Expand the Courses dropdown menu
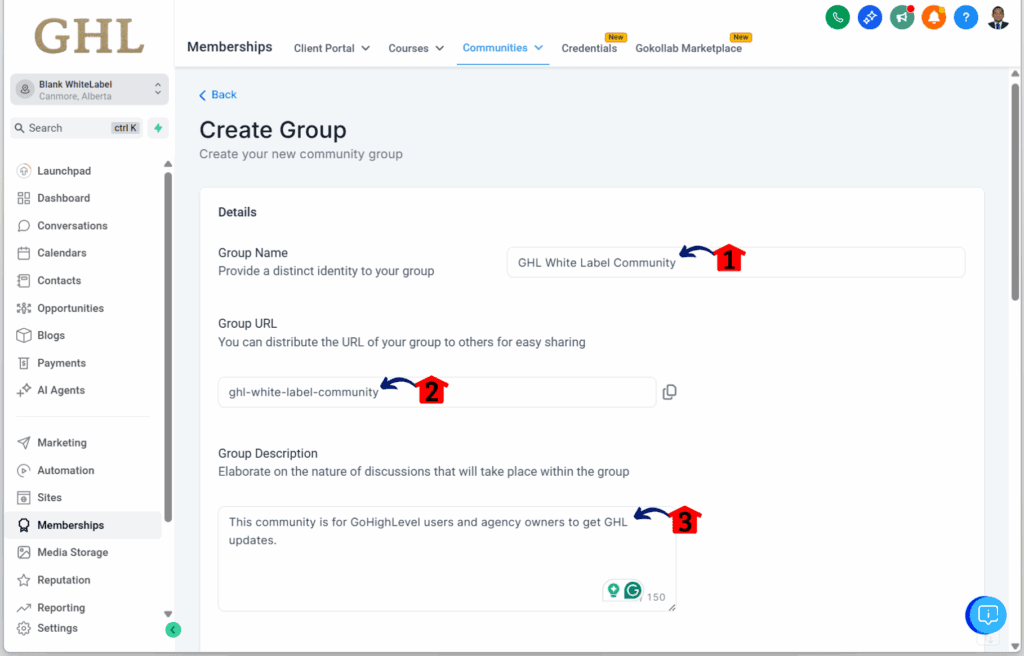This screenshot has height=656, width=1024. pyautogui.click(x=416, y=48)
